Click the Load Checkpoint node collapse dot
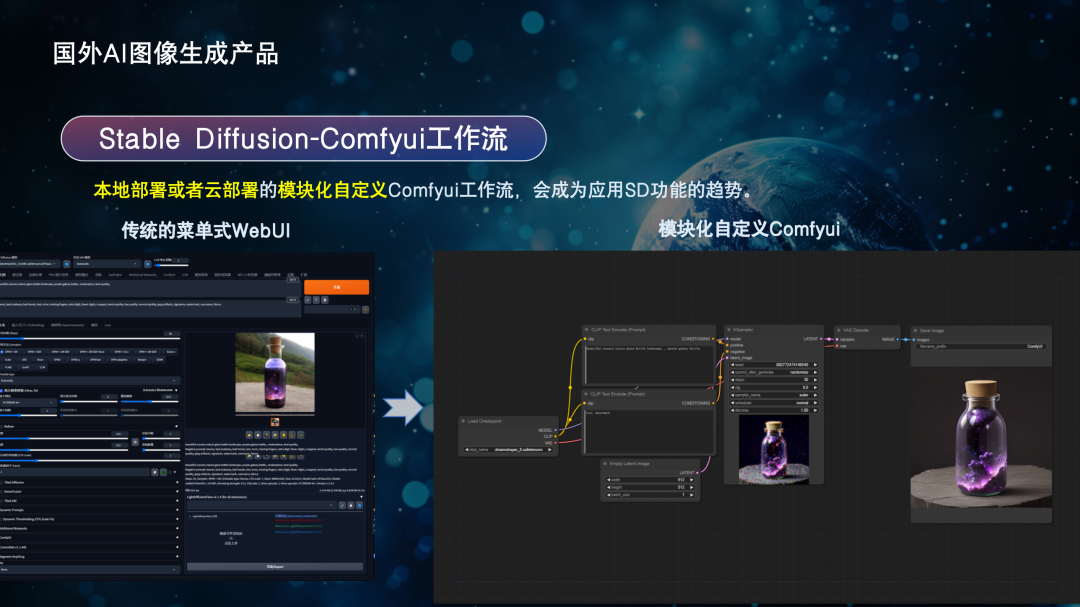 pyautogui.click(x=463, y=421)
